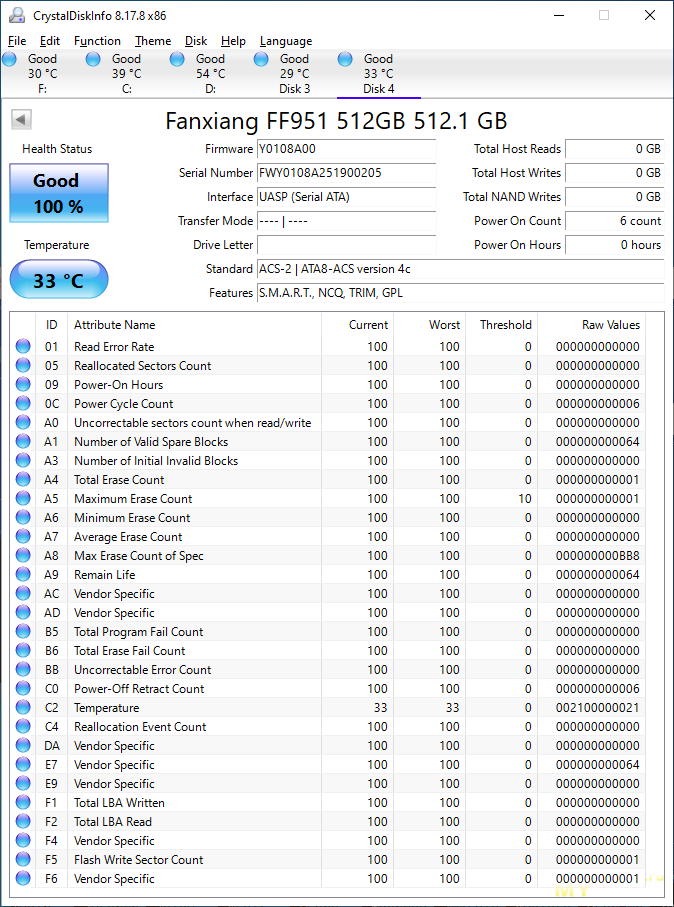Open the Edit menu
674x907 pixels.
50,41
